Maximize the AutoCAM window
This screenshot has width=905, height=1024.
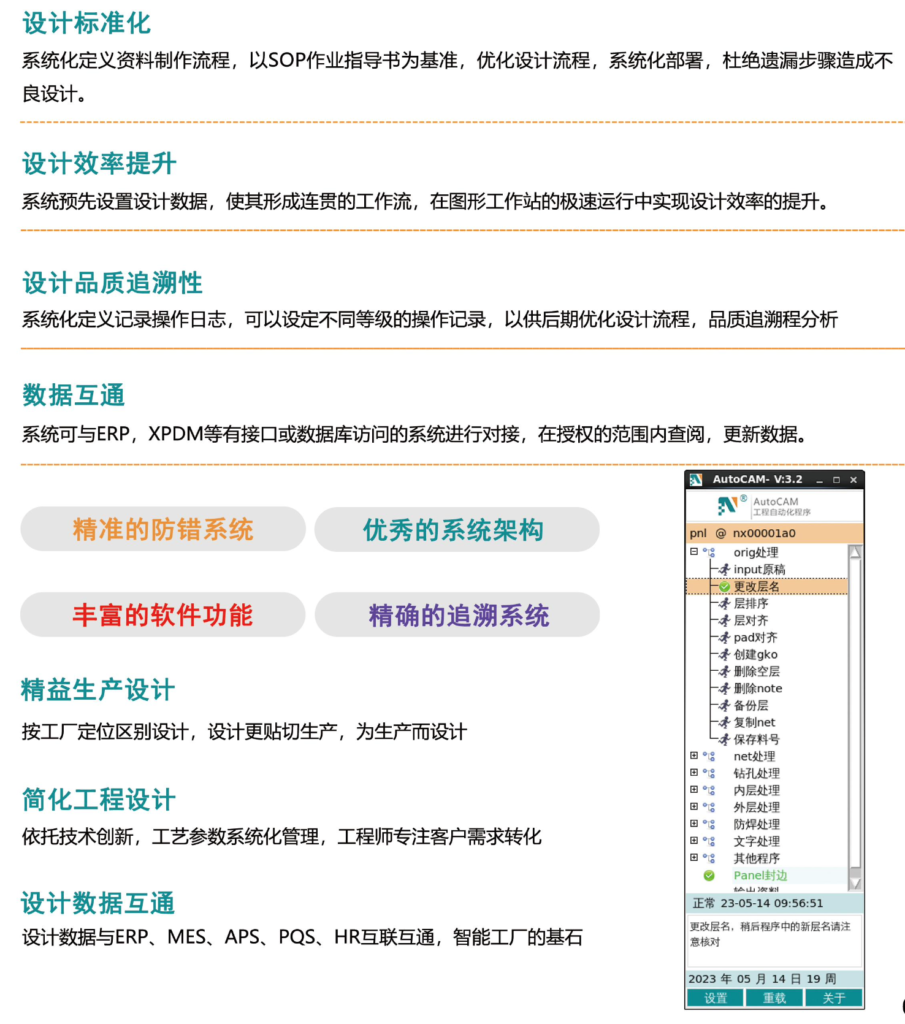point(836,480)
